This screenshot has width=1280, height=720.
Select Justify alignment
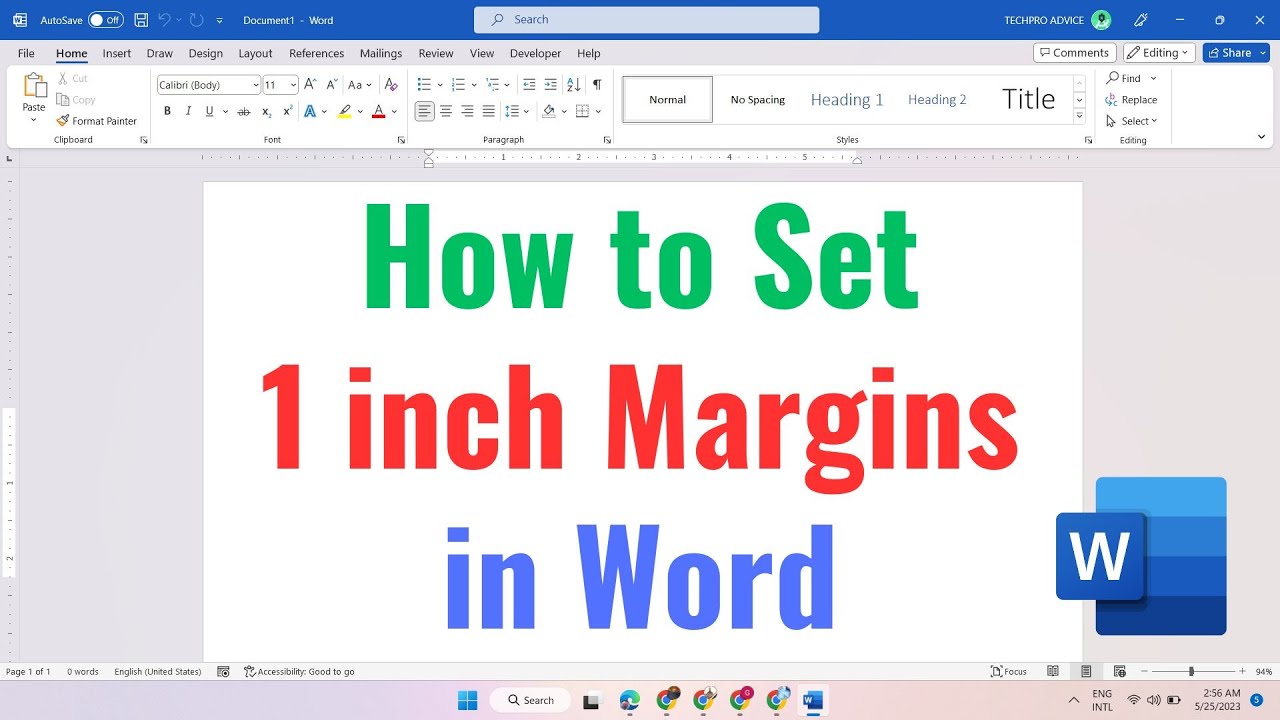point(488,111)
